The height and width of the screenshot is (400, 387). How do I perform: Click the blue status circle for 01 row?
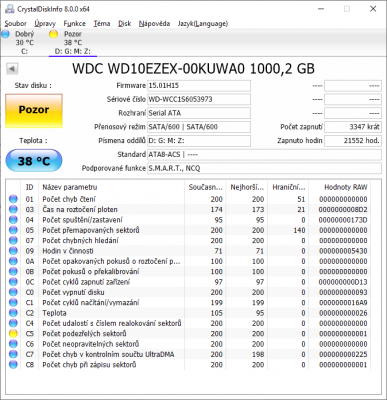(x=13, y=199)
